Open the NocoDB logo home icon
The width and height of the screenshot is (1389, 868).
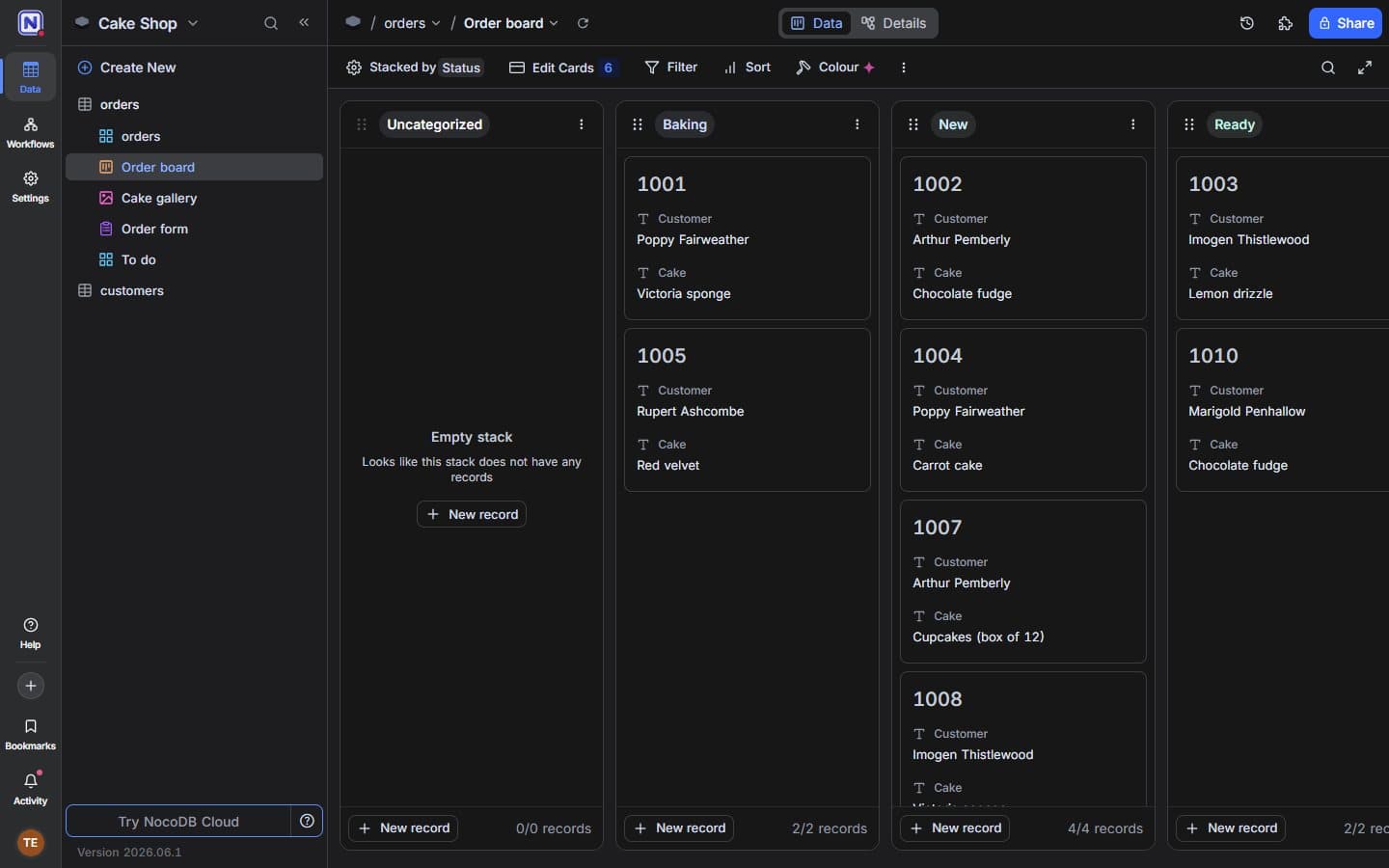(x=30, y=23)
